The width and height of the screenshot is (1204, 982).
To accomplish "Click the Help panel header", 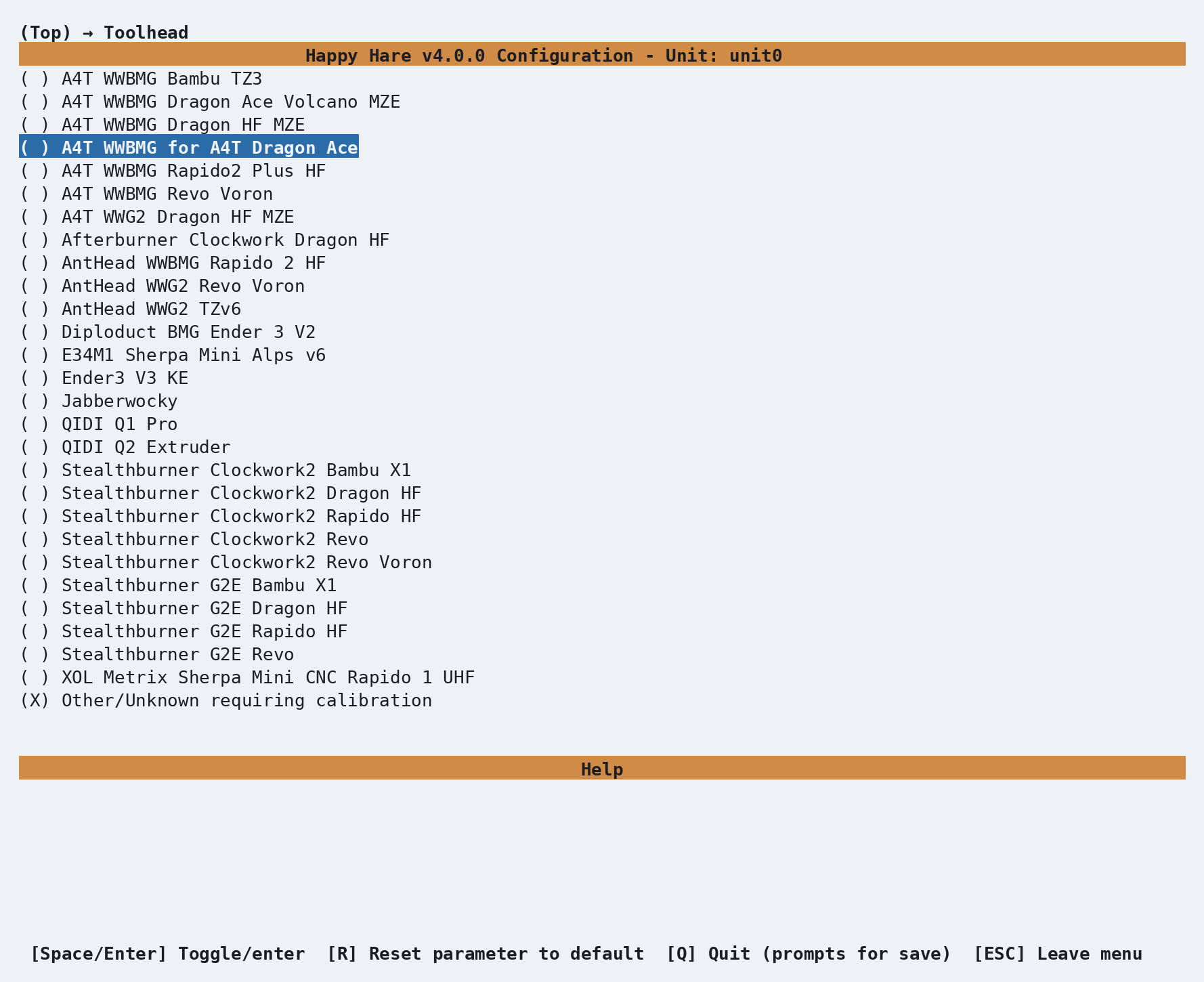I will click(602, 768).
